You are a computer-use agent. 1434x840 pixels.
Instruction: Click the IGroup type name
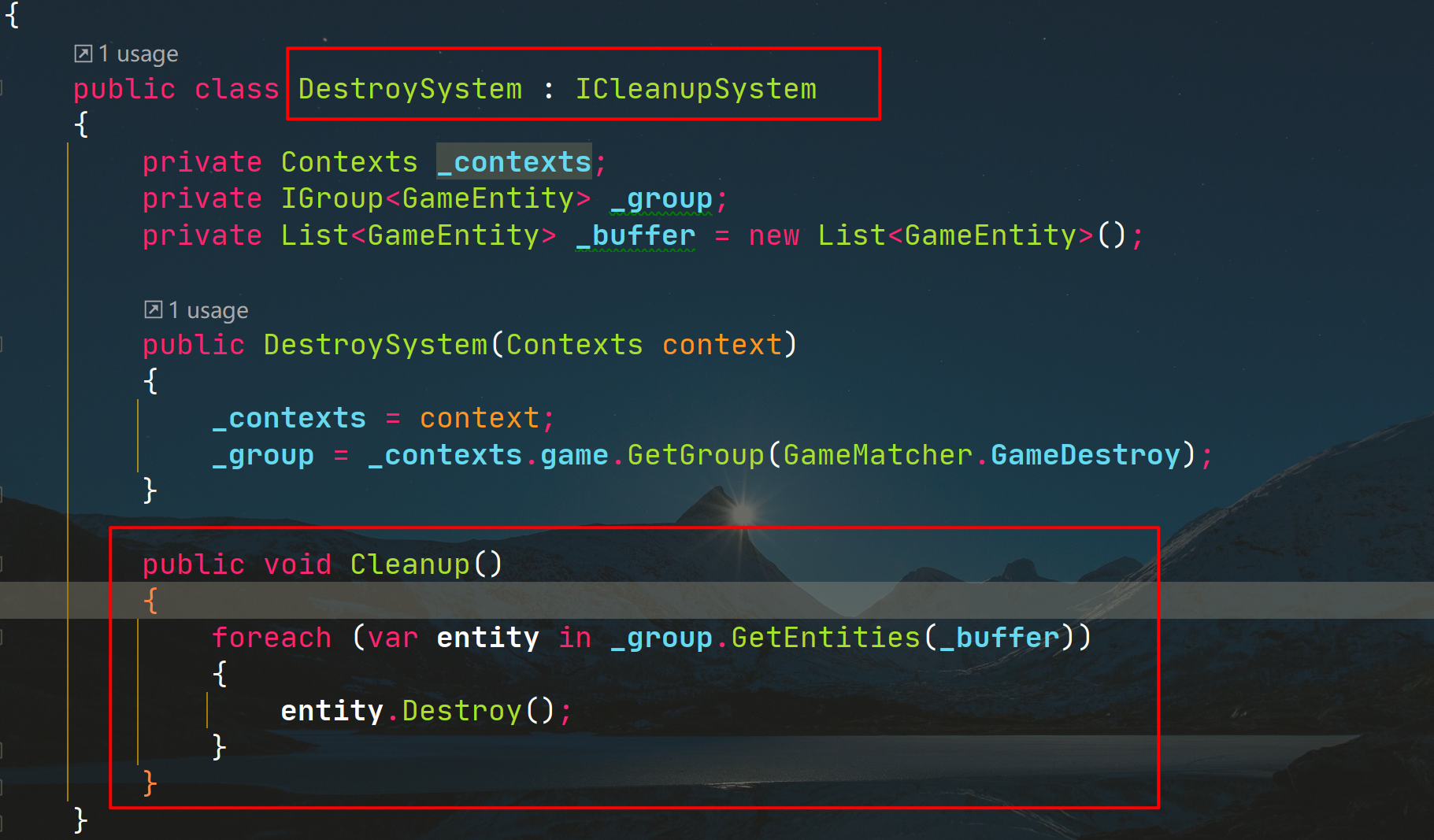click(x=332, y=198)
